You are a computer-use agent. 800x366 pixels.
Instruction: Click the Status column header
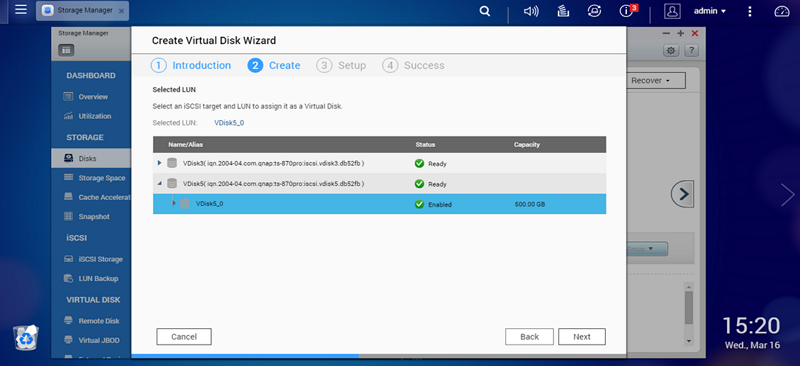tap(425, 144)
